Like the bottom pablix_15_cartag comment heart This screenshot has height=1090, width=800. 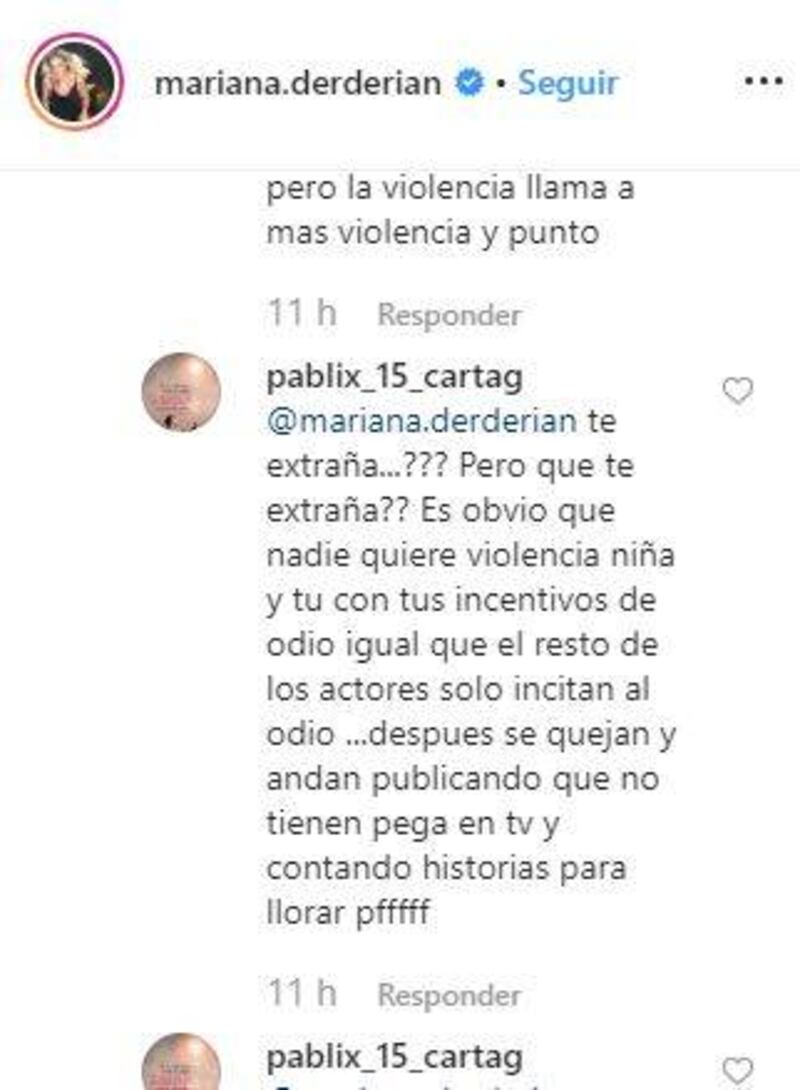click(x=737, y=1071)
